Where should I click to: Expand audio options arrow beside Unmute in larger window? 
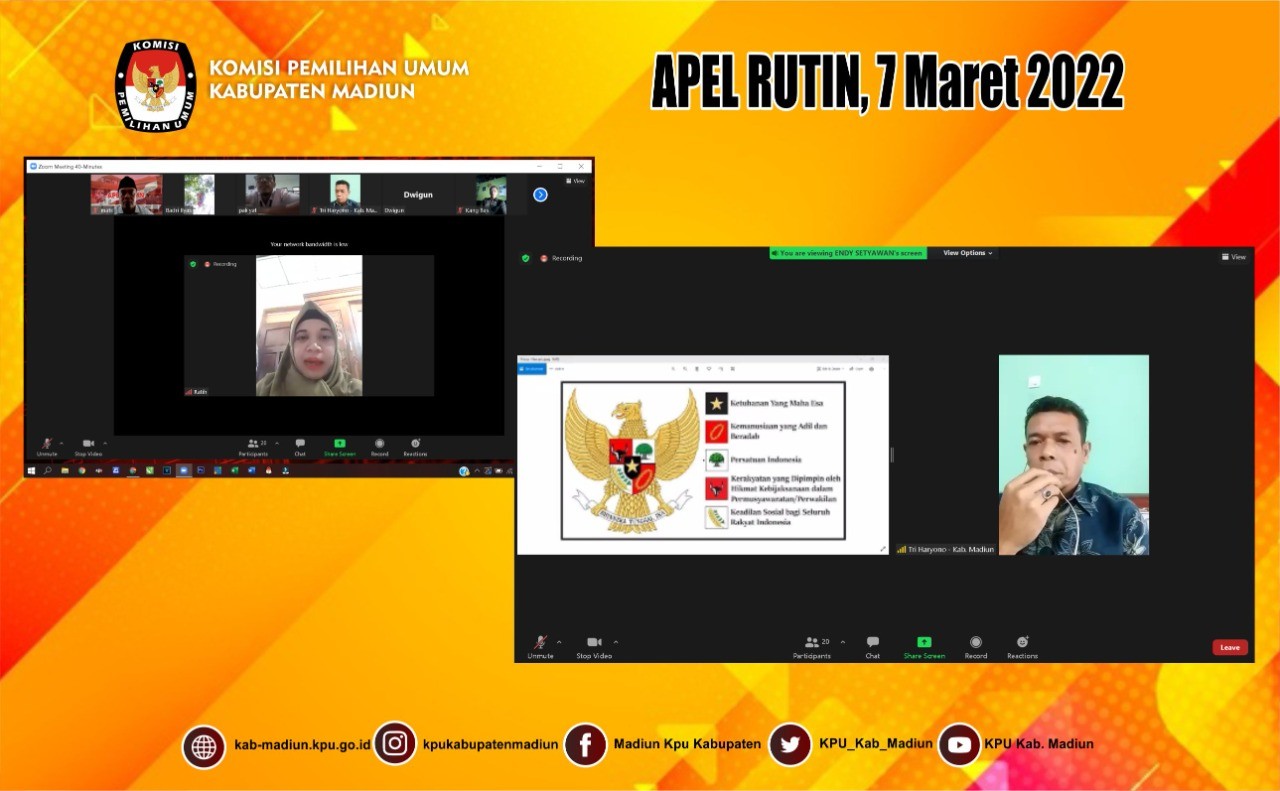(x=559, y=642)
